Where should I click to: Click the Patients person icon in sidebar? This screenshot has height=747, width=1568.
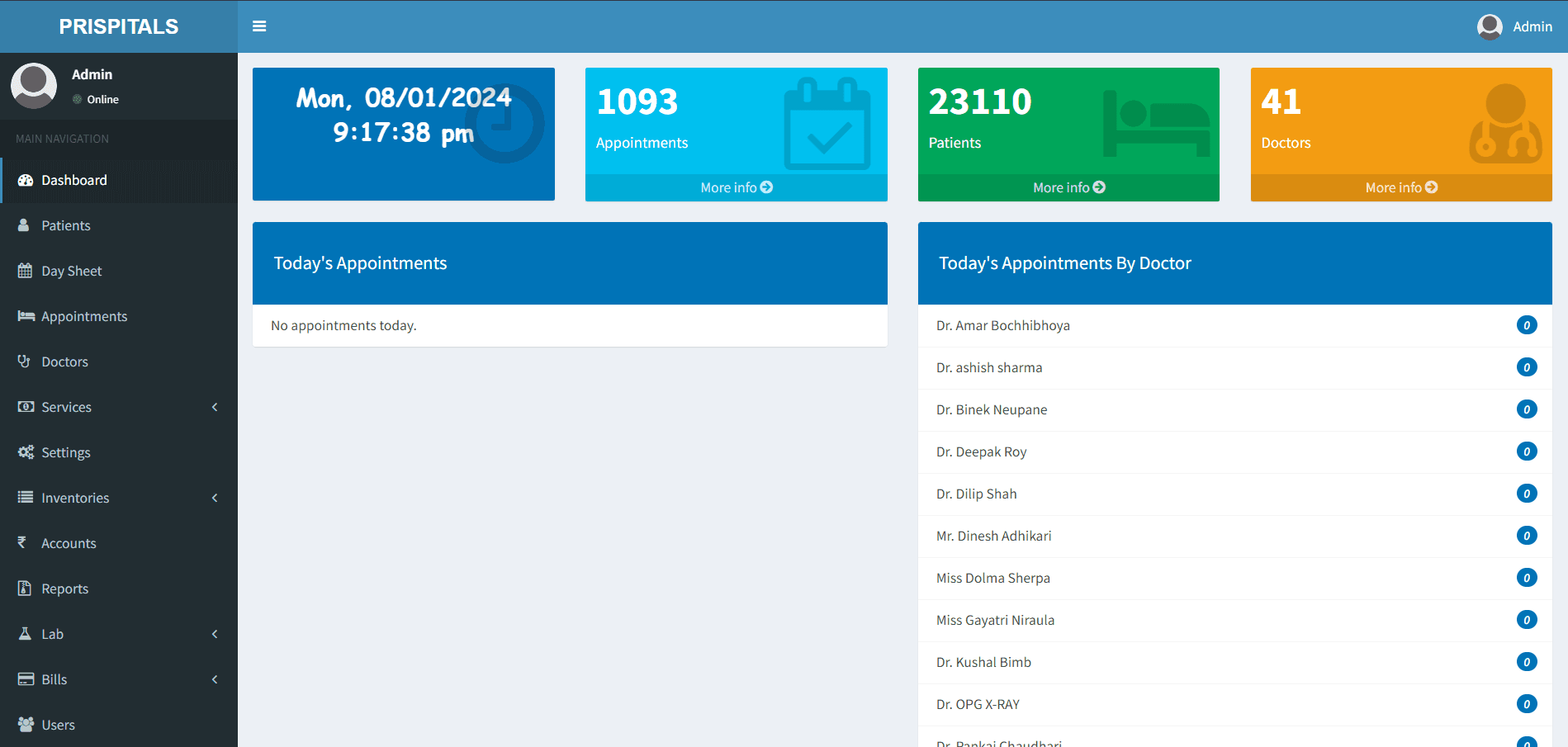(x=24, y=225)
